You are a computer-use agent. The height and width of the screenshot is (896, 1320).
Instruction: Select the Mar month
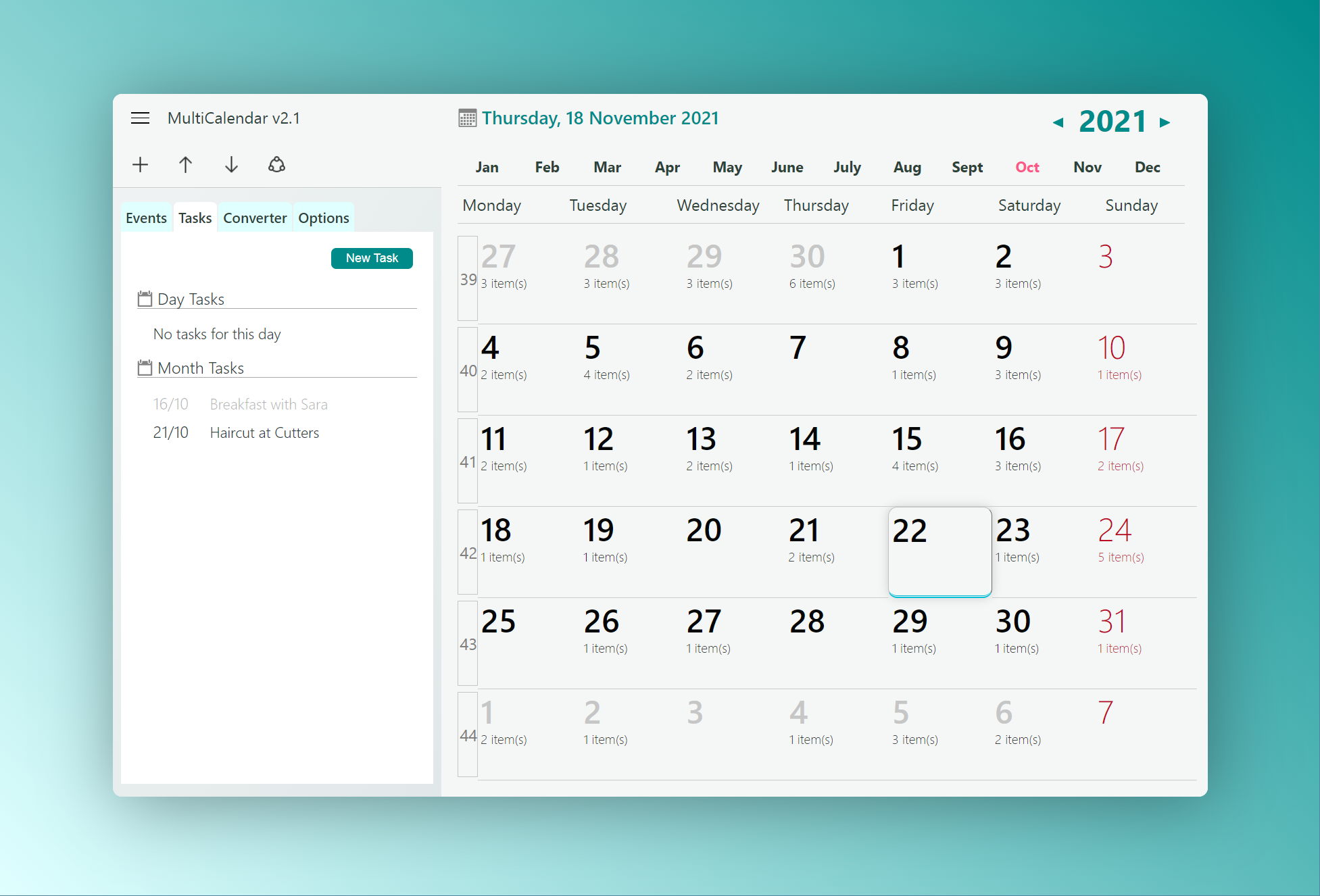(x=607, y=167)
